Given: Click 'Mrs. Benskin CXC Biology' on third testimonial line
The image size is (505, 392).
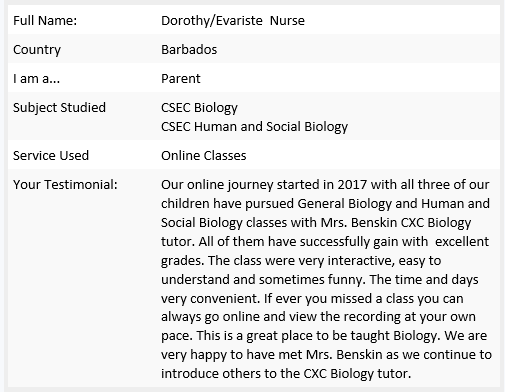Looking at the screenshot, I should pos(396,223).
